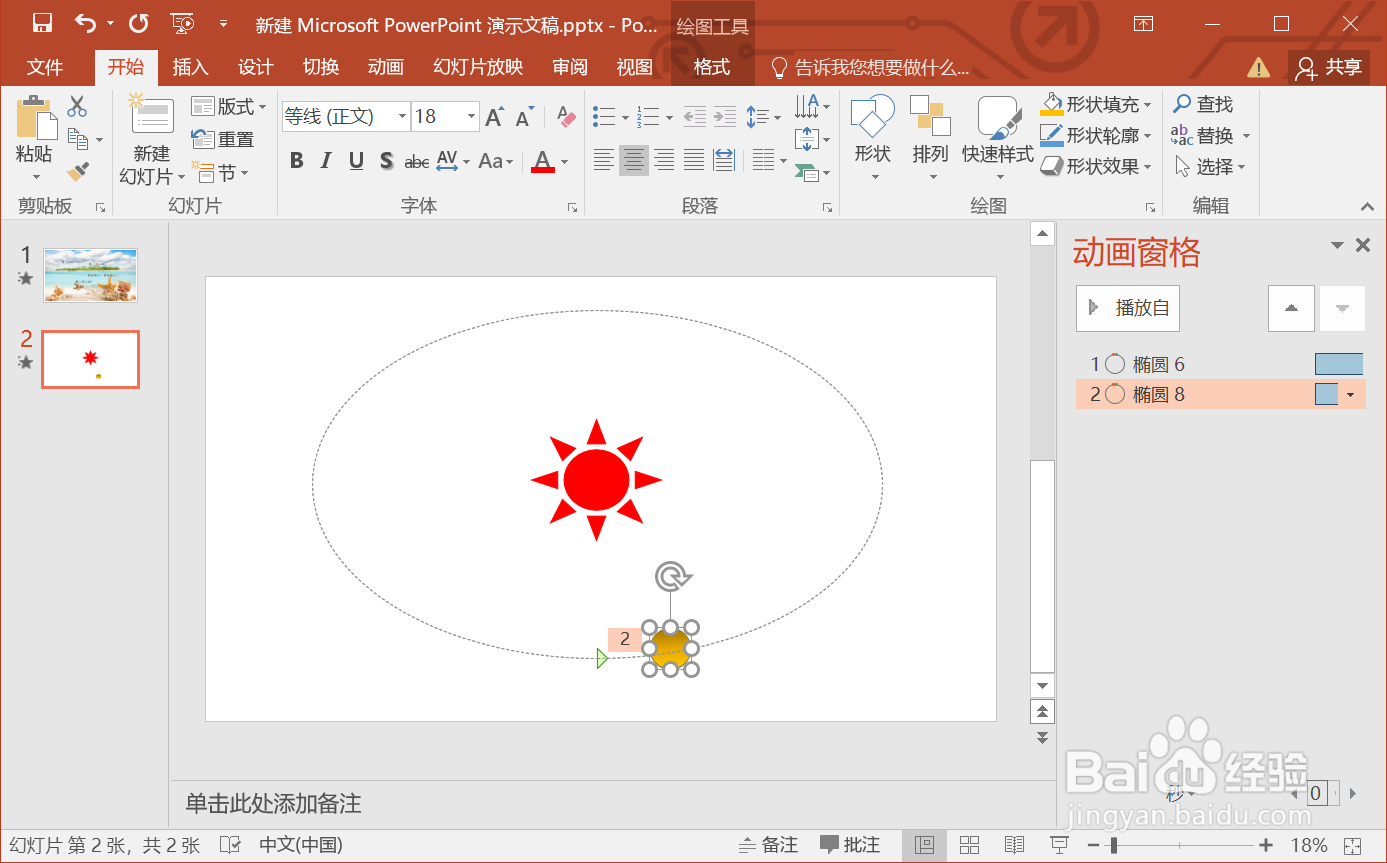Undo the last action
This screenshot has width=1387, height=863.
click(87, 23)
